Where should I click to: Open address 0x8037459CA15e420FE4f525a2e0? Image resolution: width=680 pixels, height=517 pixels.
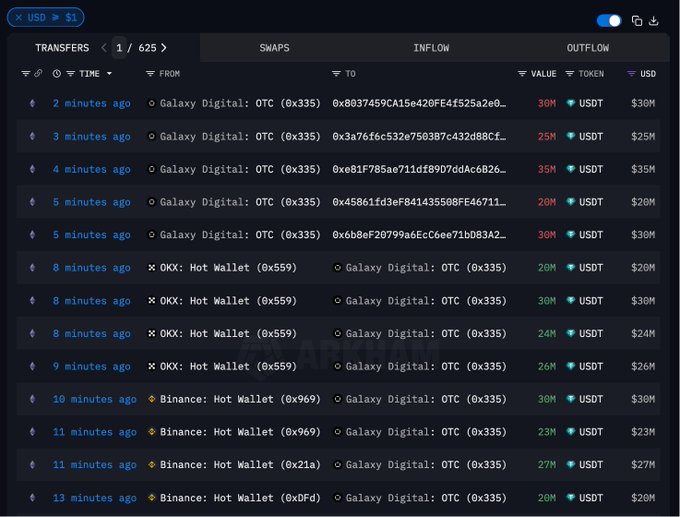pos(418,104)
